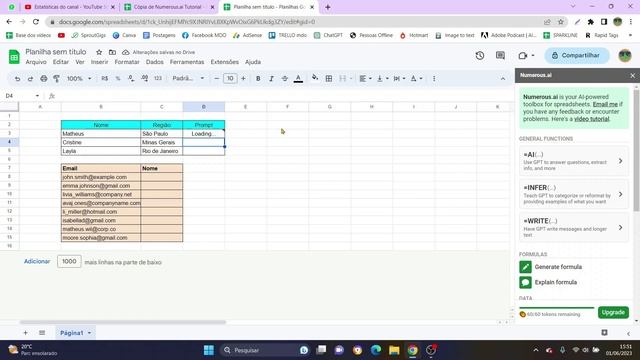640x360 pixels.
Task: Open text rotation dropdown
Action: tap(416, 78)
